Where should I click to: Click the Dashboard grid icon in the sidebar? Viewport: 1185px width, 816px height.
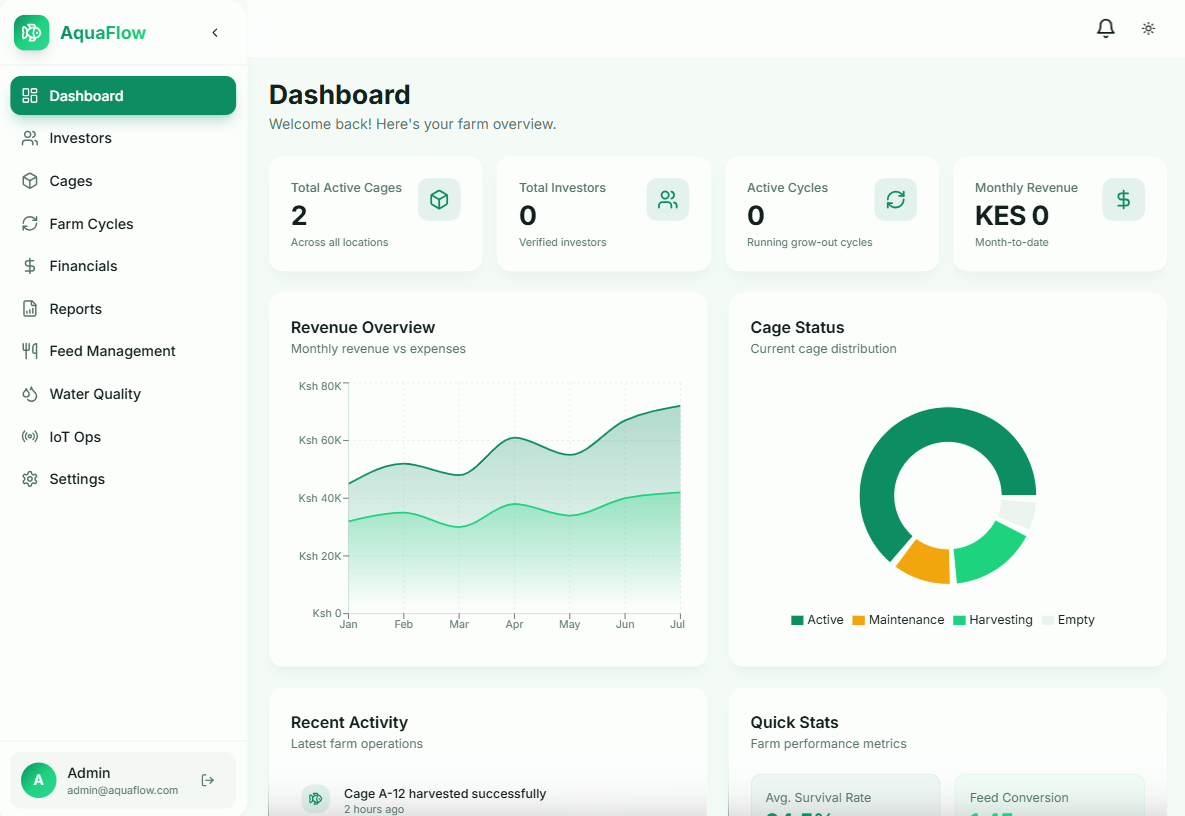(29, 96)
